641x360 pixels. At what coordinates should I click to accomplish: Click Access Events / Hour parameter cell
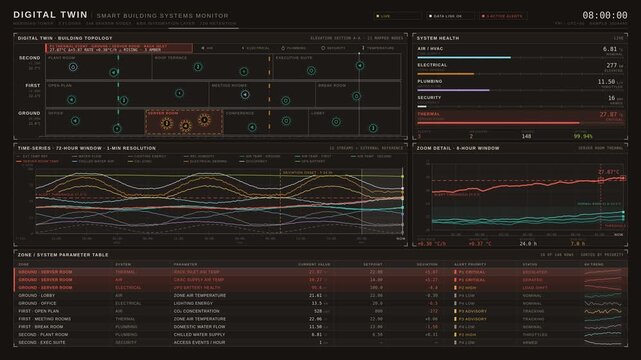(199, 342)
